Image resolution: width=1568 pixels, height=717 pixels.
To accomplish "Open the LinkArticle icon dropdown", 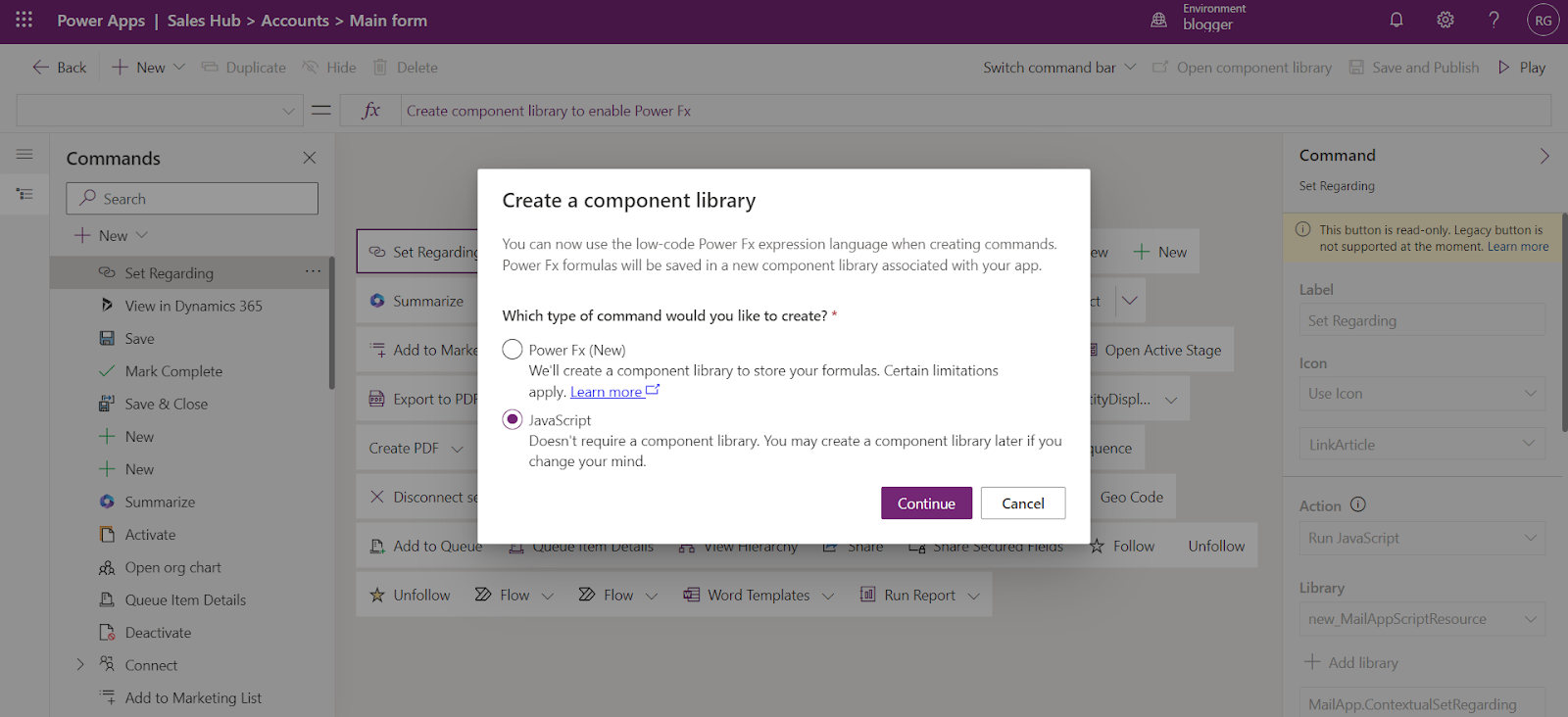I will 1422,444.
